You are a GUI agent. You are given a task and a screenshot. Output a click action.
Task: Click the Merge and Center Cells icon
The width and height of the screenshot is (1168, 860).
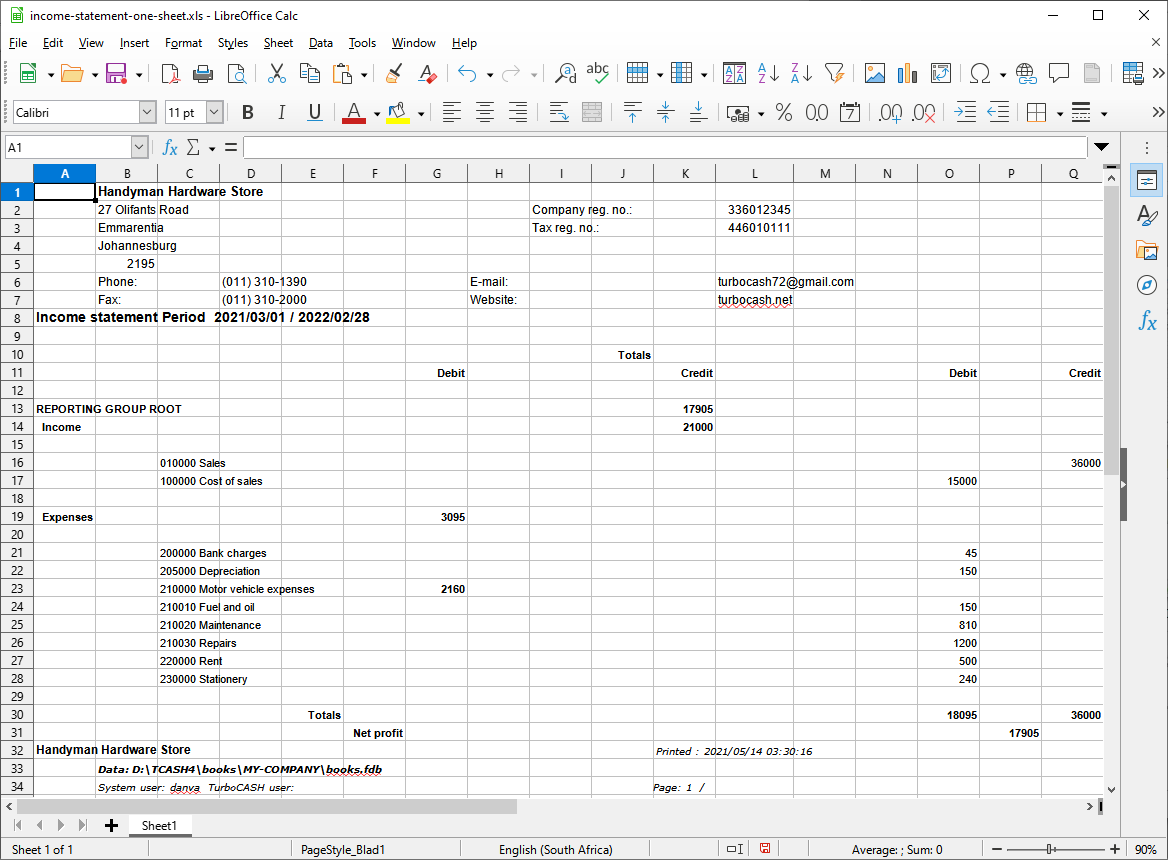592,112
